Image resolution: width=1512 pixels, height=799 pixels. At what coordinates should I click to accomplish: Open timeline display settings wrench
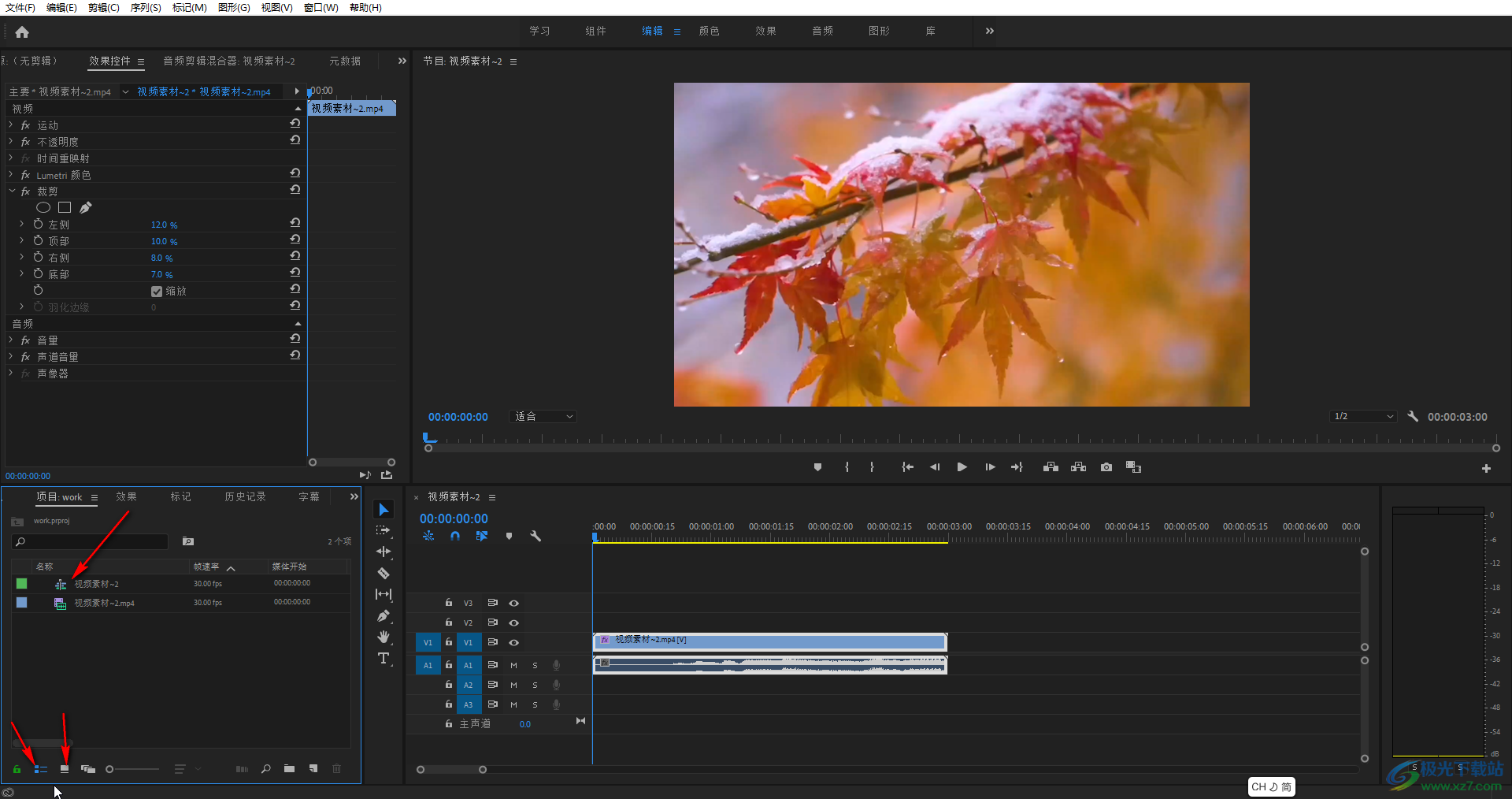coord(535,536)
